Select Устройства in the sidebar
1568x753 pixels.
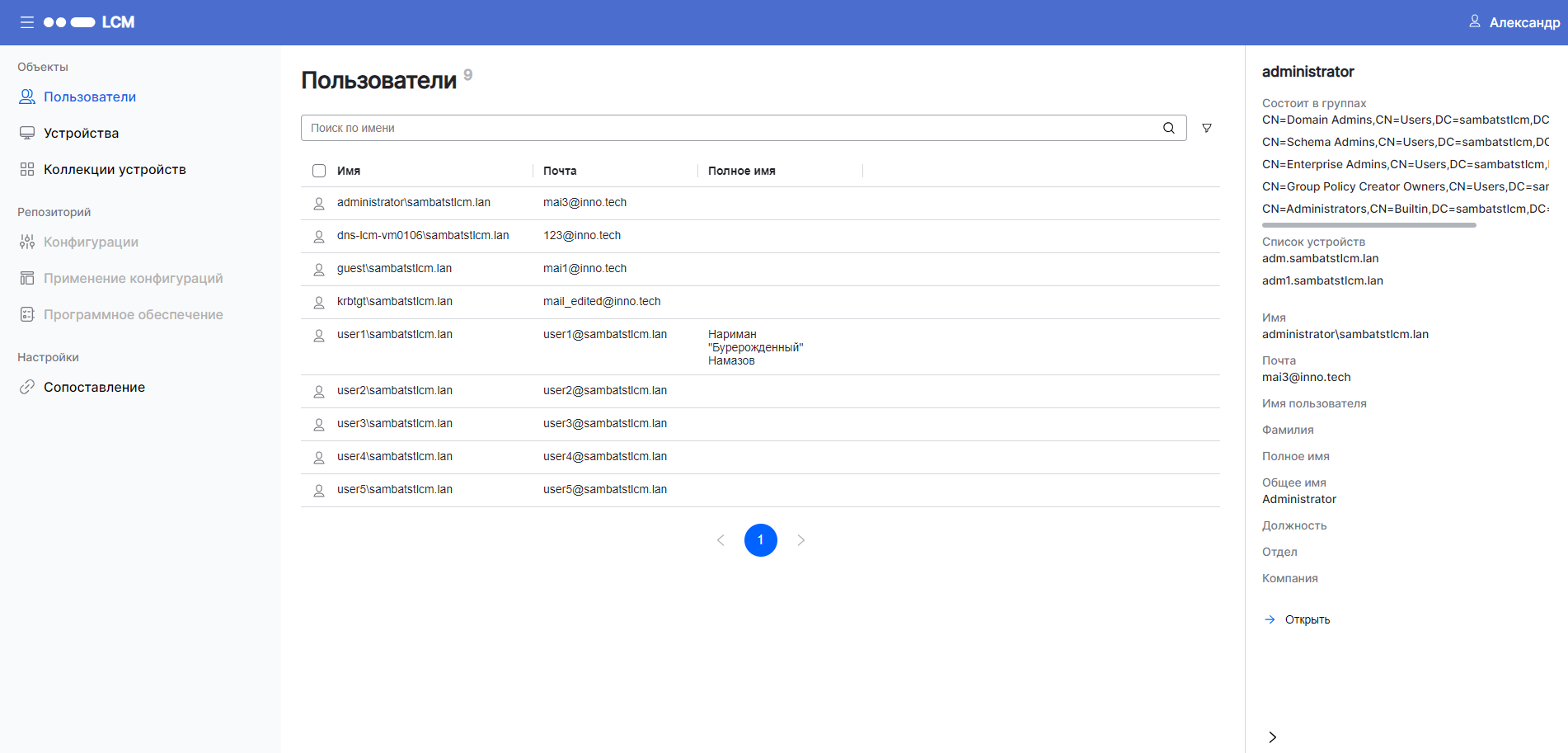[80, 133]
